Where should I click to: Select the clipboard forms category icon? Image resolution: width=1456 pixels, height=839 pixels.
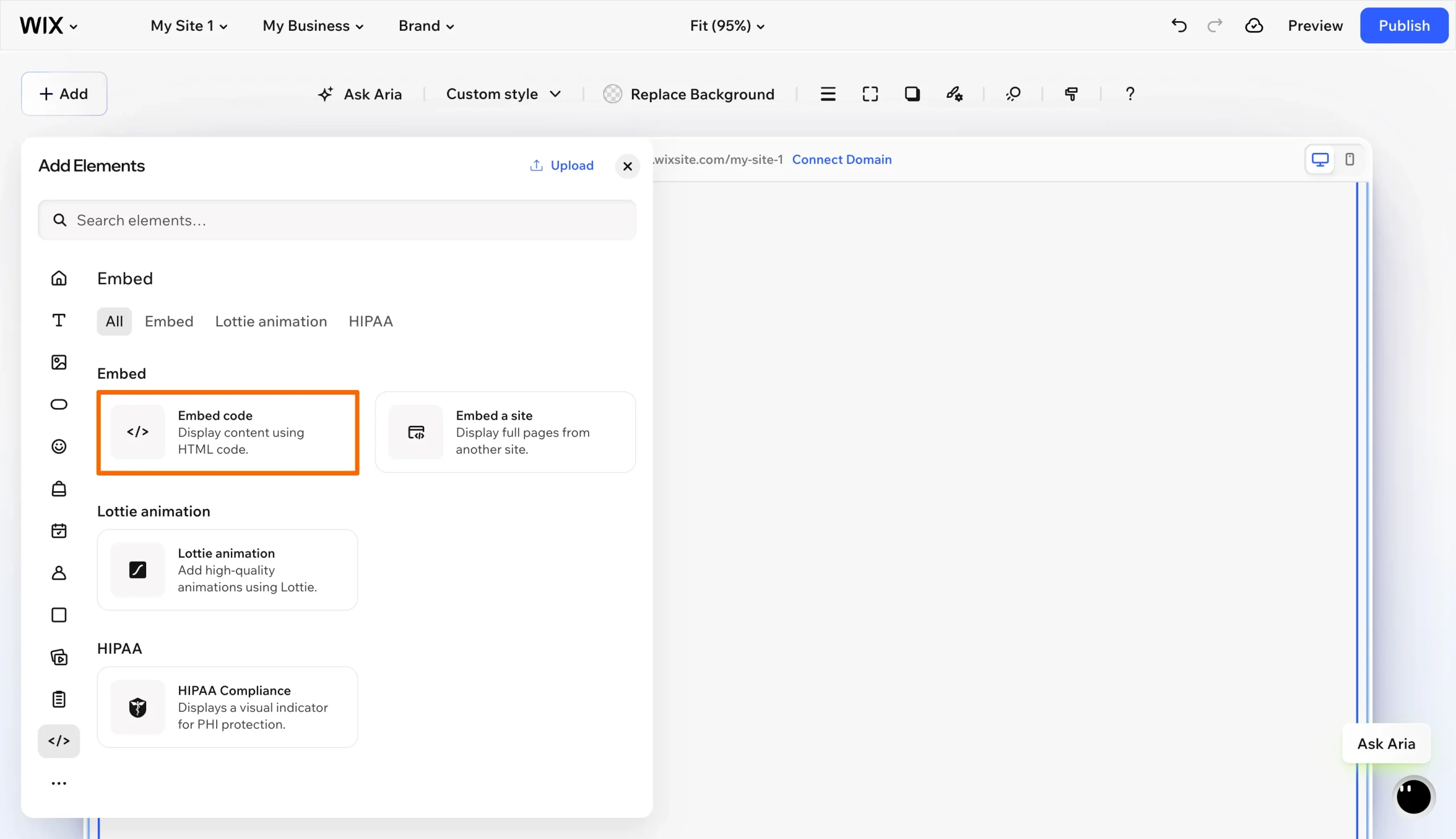click(59, 699)
